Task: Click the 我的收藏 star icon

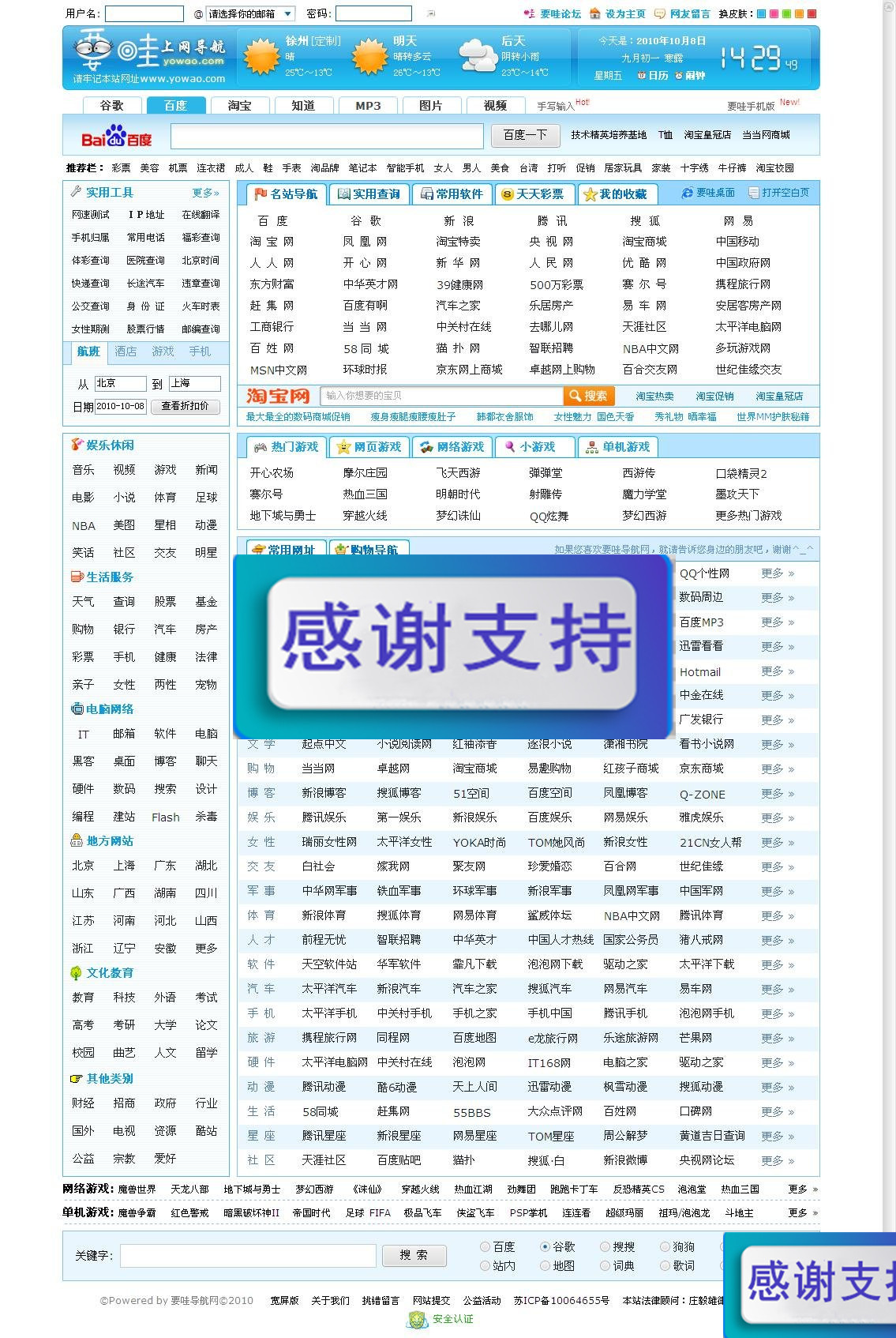Action: tap(590, 194)
